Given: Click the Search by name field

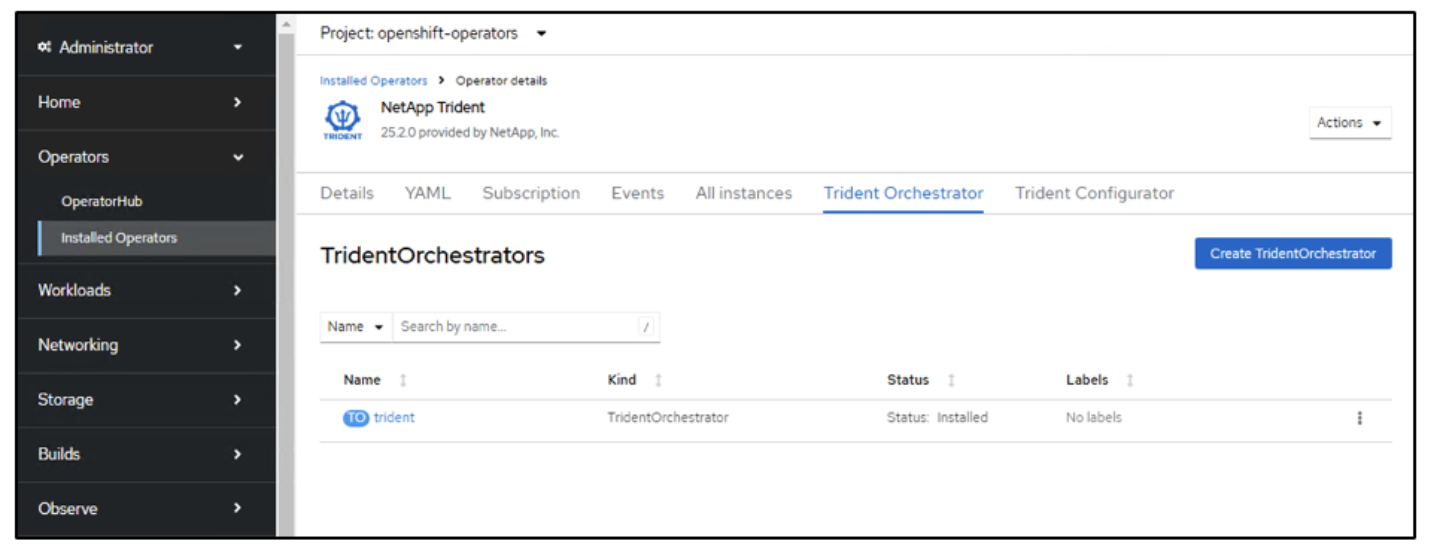Looking at the screenshot, I should tap(515, 327).
